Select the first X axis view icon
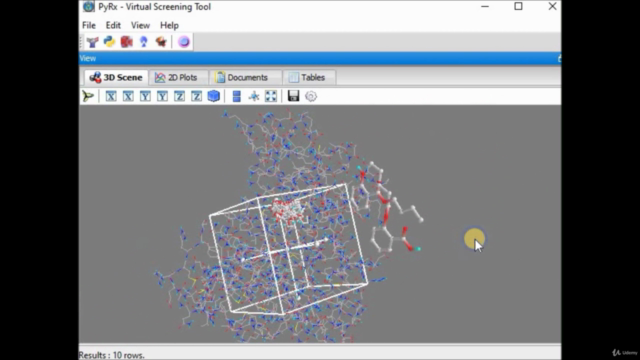Image resolution: width=640 pixels, height=360 pixels. click(x=111, y=96)
